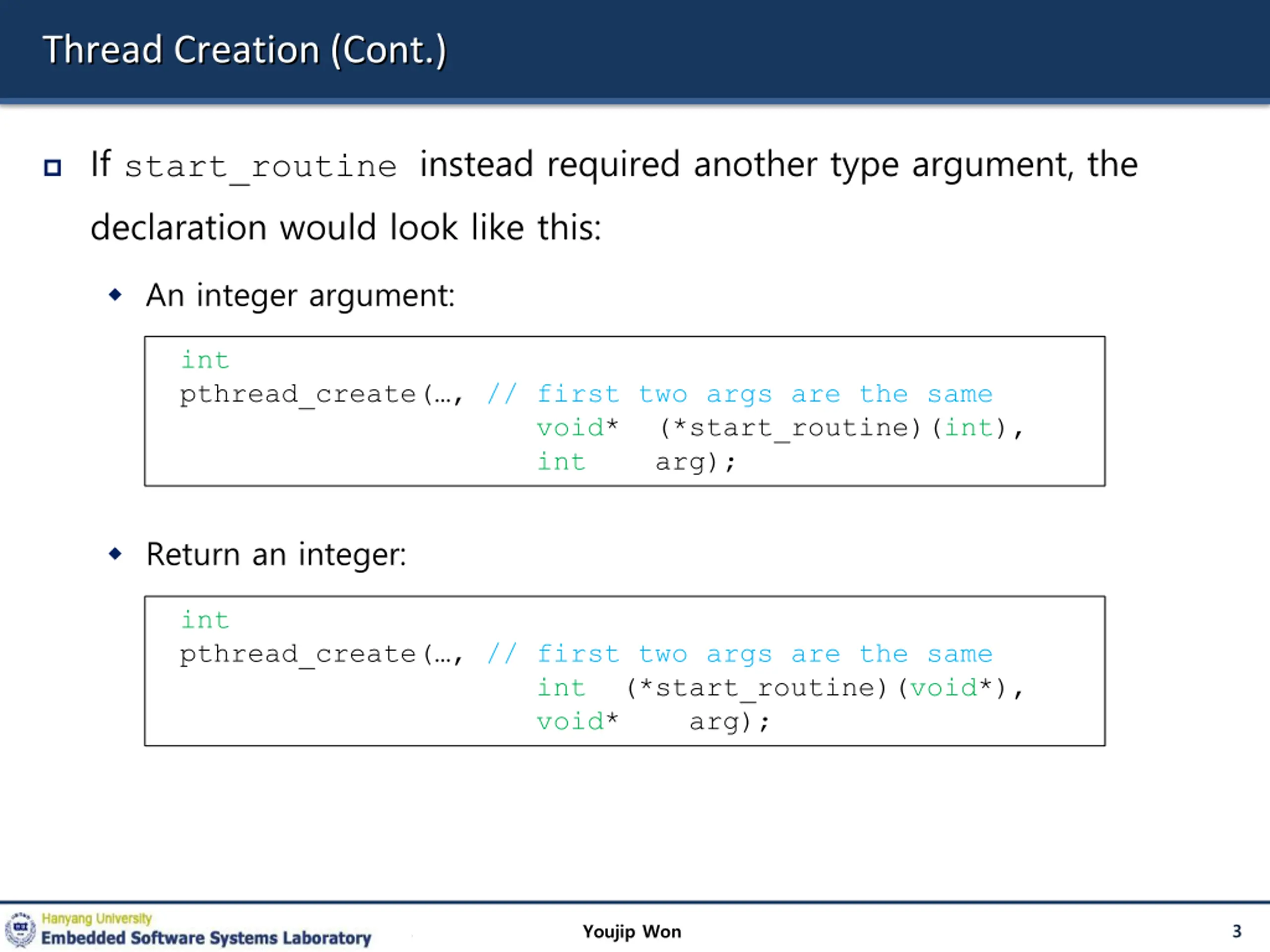
Task: Click the Hanyang University logo emblem
Action: coord(20,930)
